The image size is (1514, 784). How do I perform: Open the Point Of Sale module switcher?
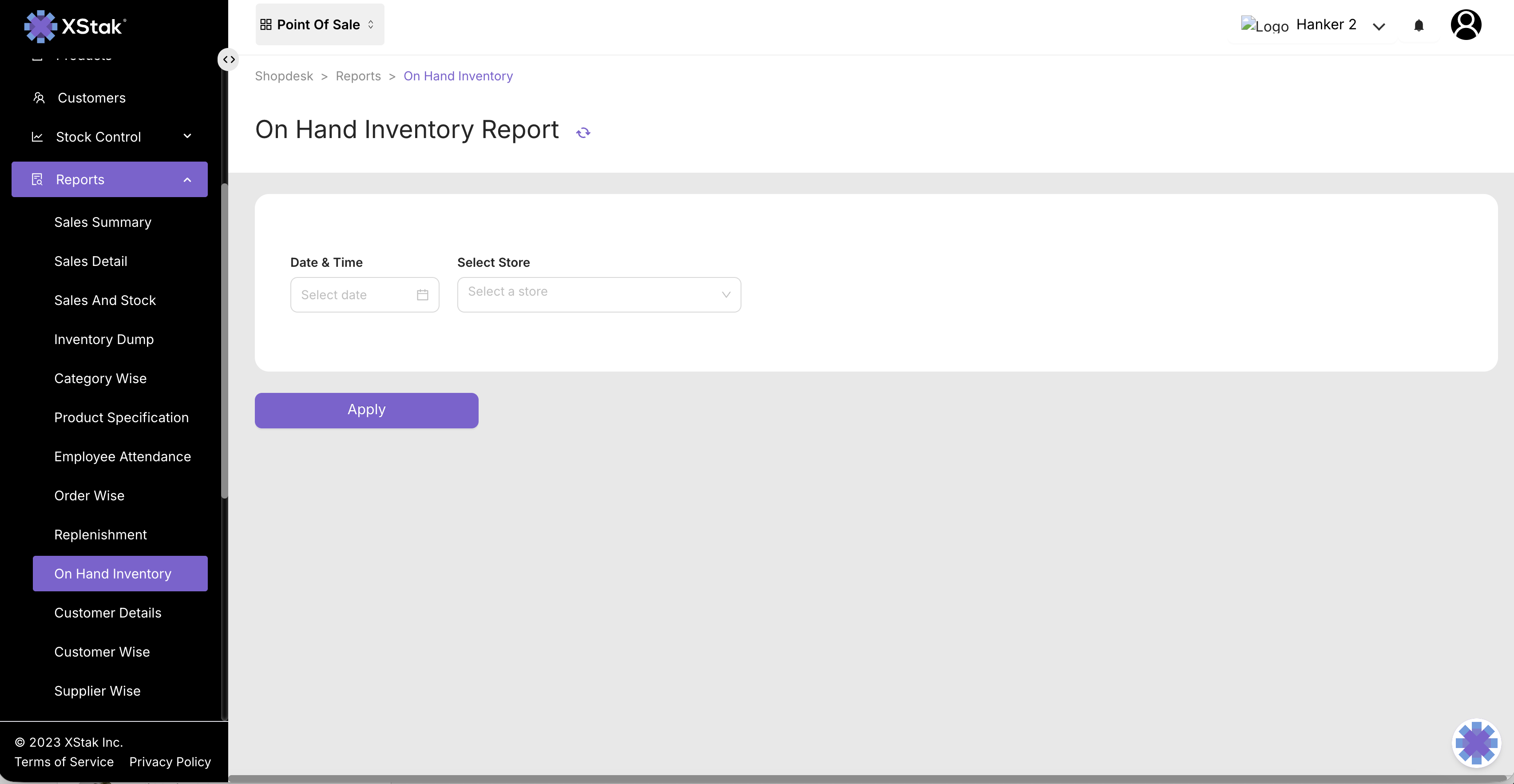[319, 25]
